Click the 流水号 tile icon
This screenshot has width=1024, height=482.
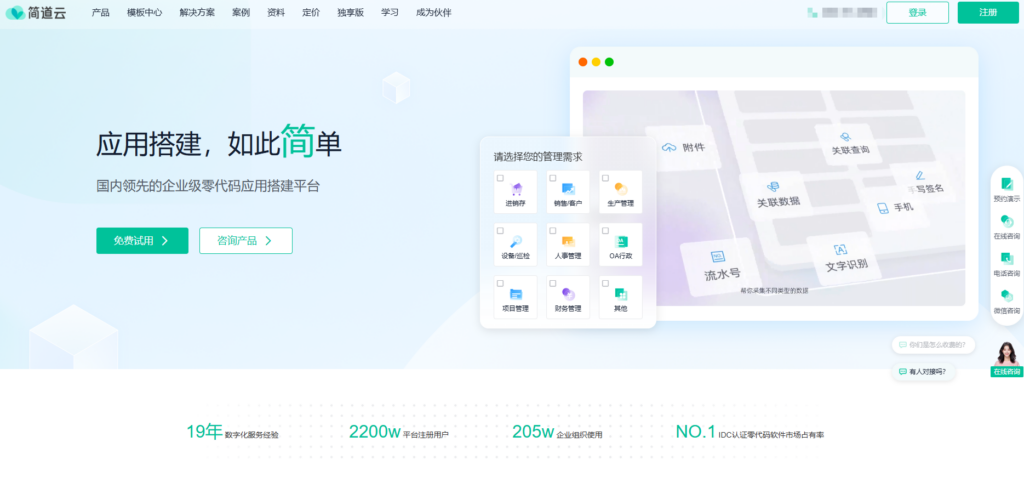pos(718,257)
